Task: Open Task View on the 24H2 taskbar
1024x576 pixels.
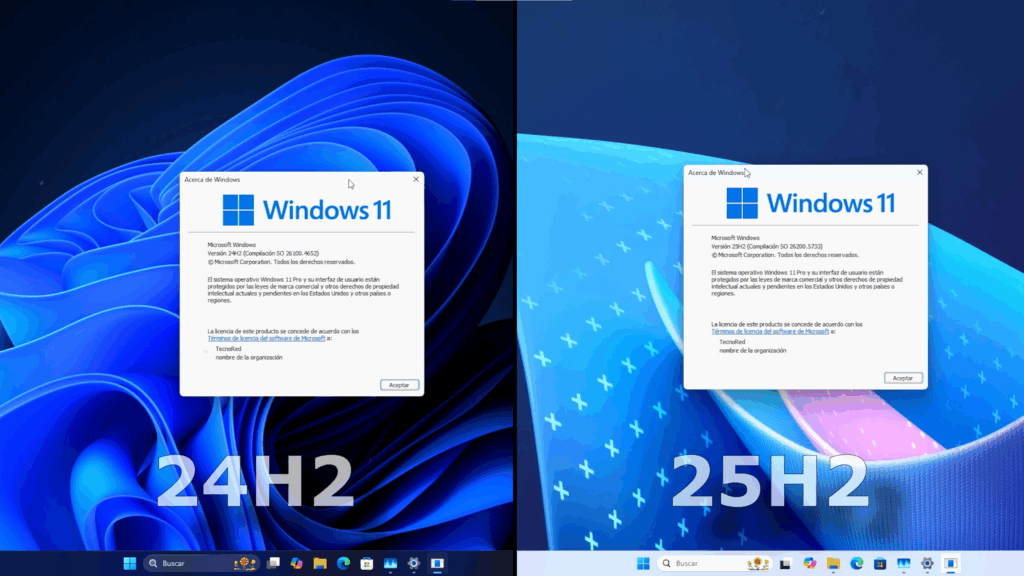Action: 274,563
